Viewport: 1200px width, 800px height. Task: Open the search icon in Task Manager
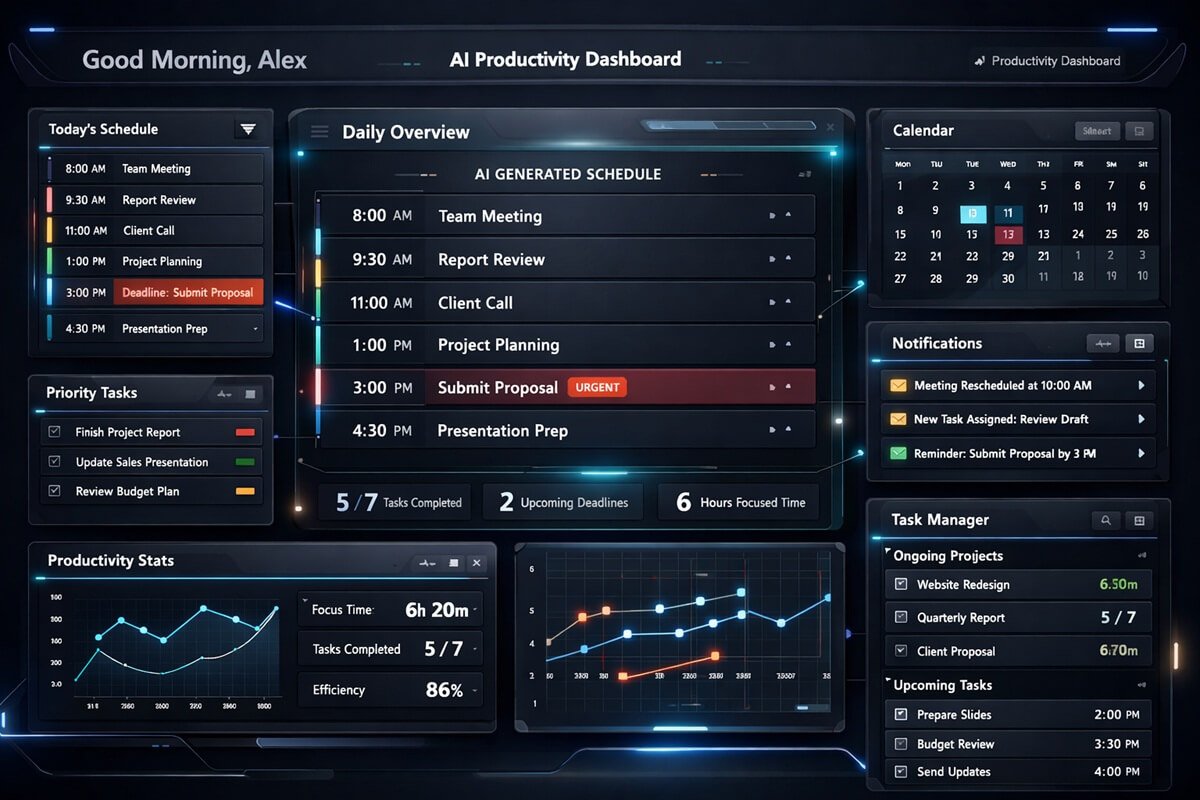click(1106, 520)
